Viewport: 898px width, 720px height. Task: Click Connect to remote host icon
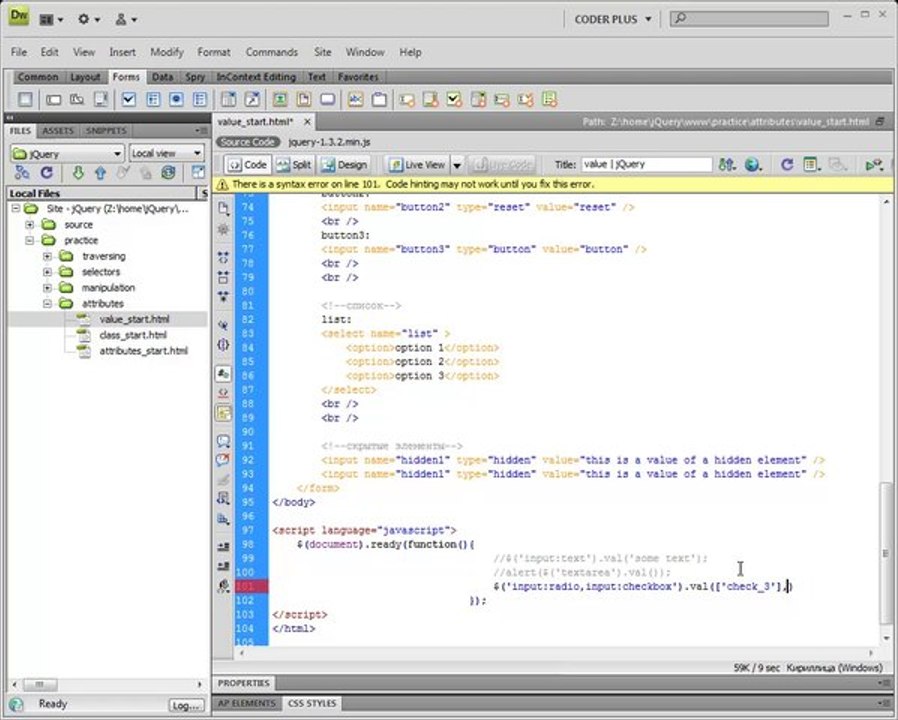(x=22, y=172)
